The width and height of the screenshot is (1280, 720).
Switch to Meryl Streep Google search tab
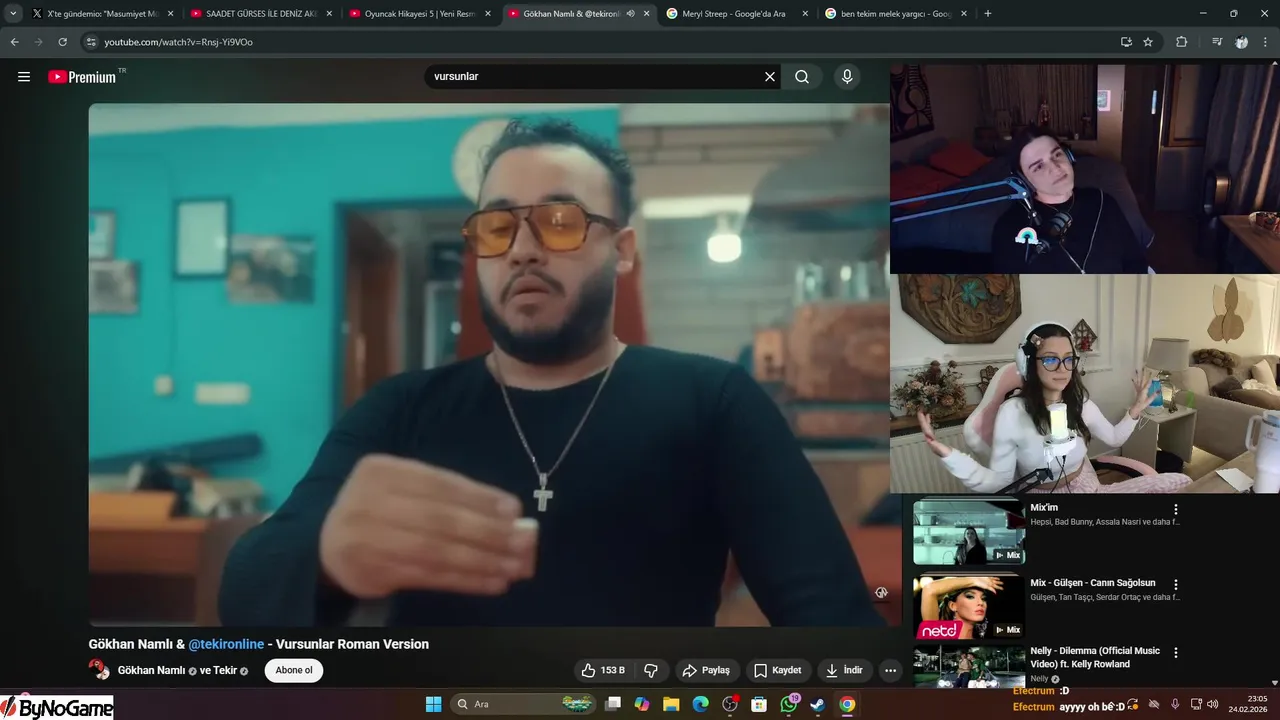point(737,14)
